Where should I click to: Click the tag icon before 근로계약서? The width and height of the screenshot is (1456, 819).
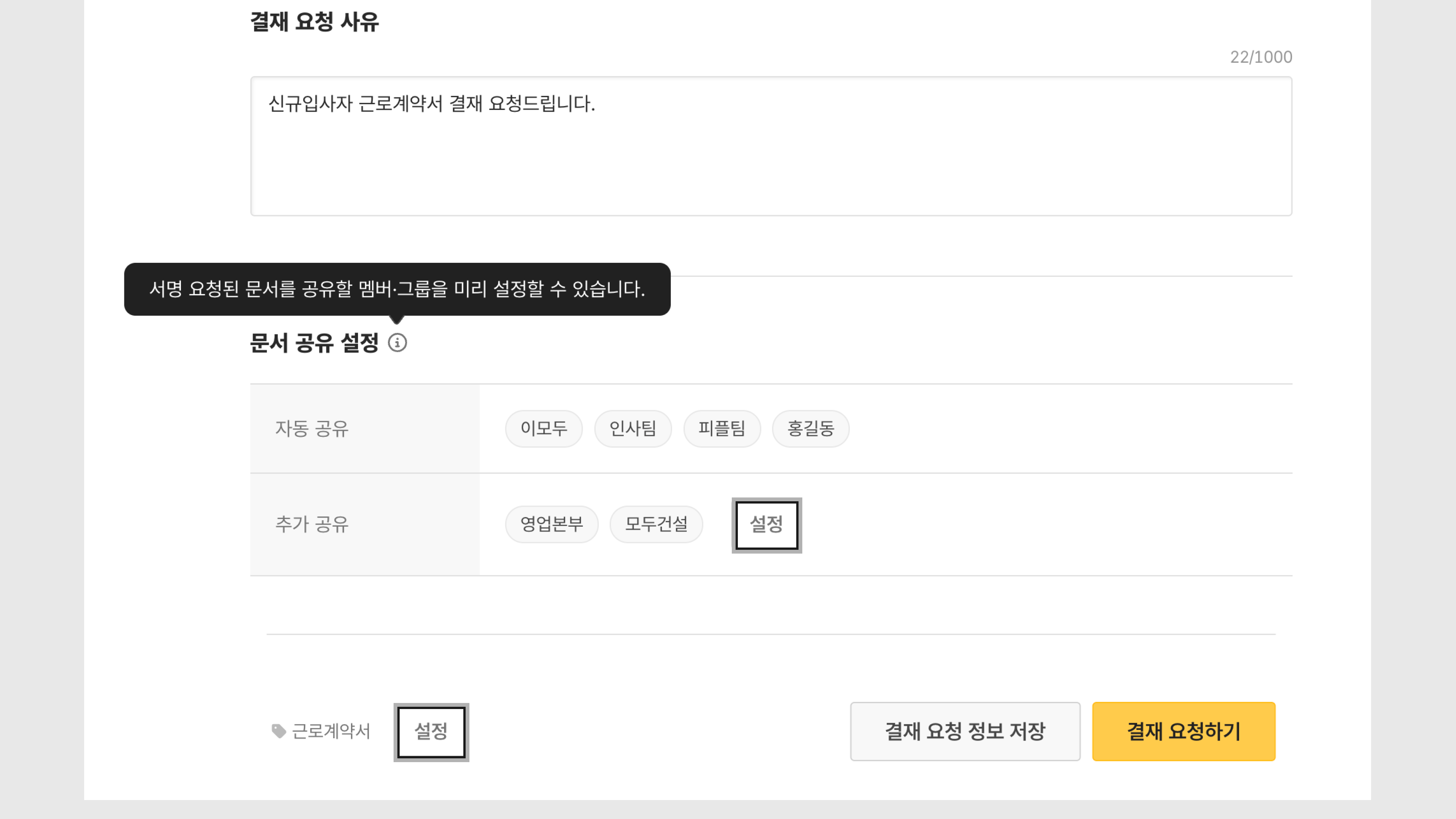[279, 731]
